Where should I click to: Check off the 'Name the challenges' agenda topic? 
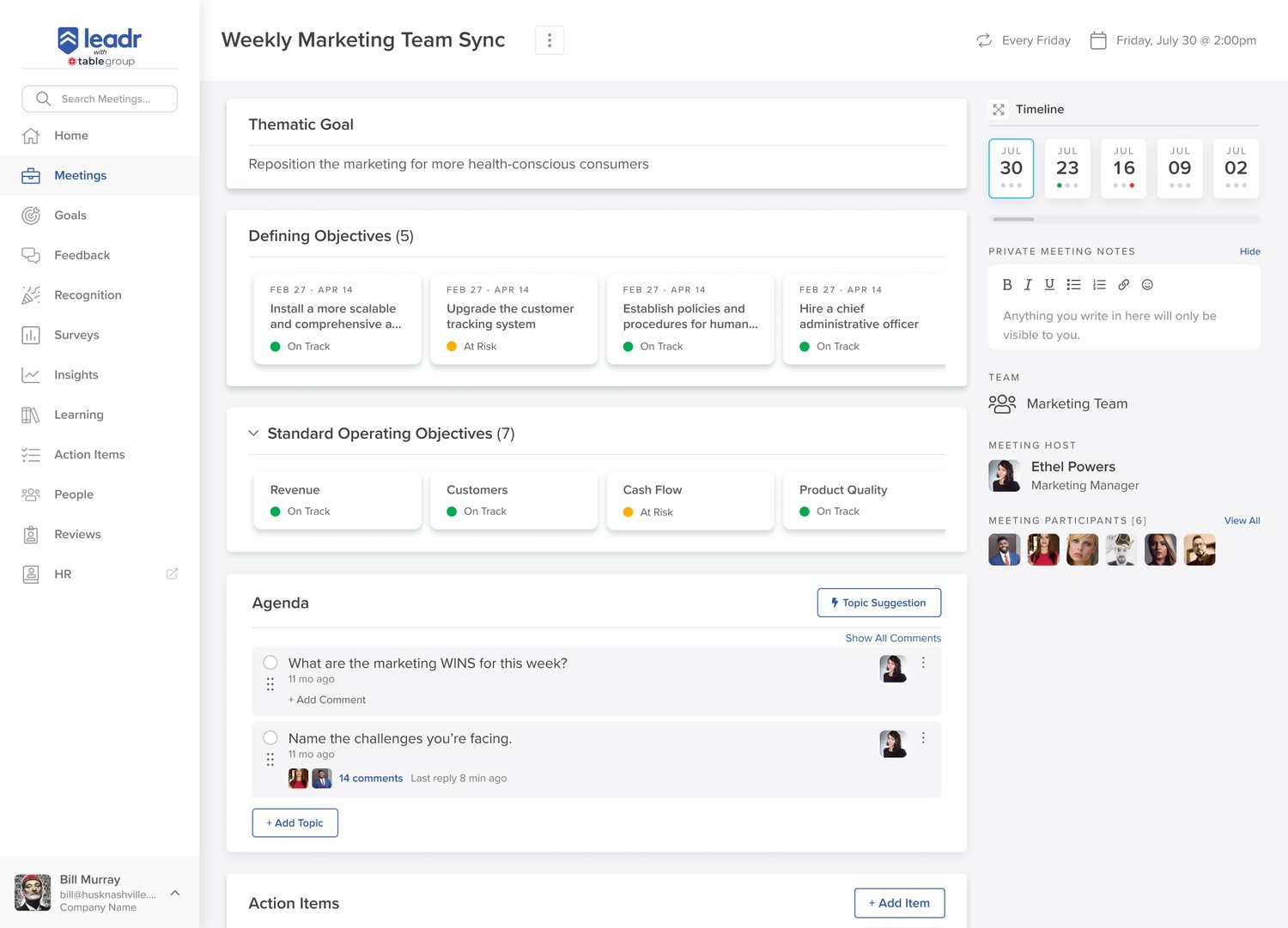point(270,737)
